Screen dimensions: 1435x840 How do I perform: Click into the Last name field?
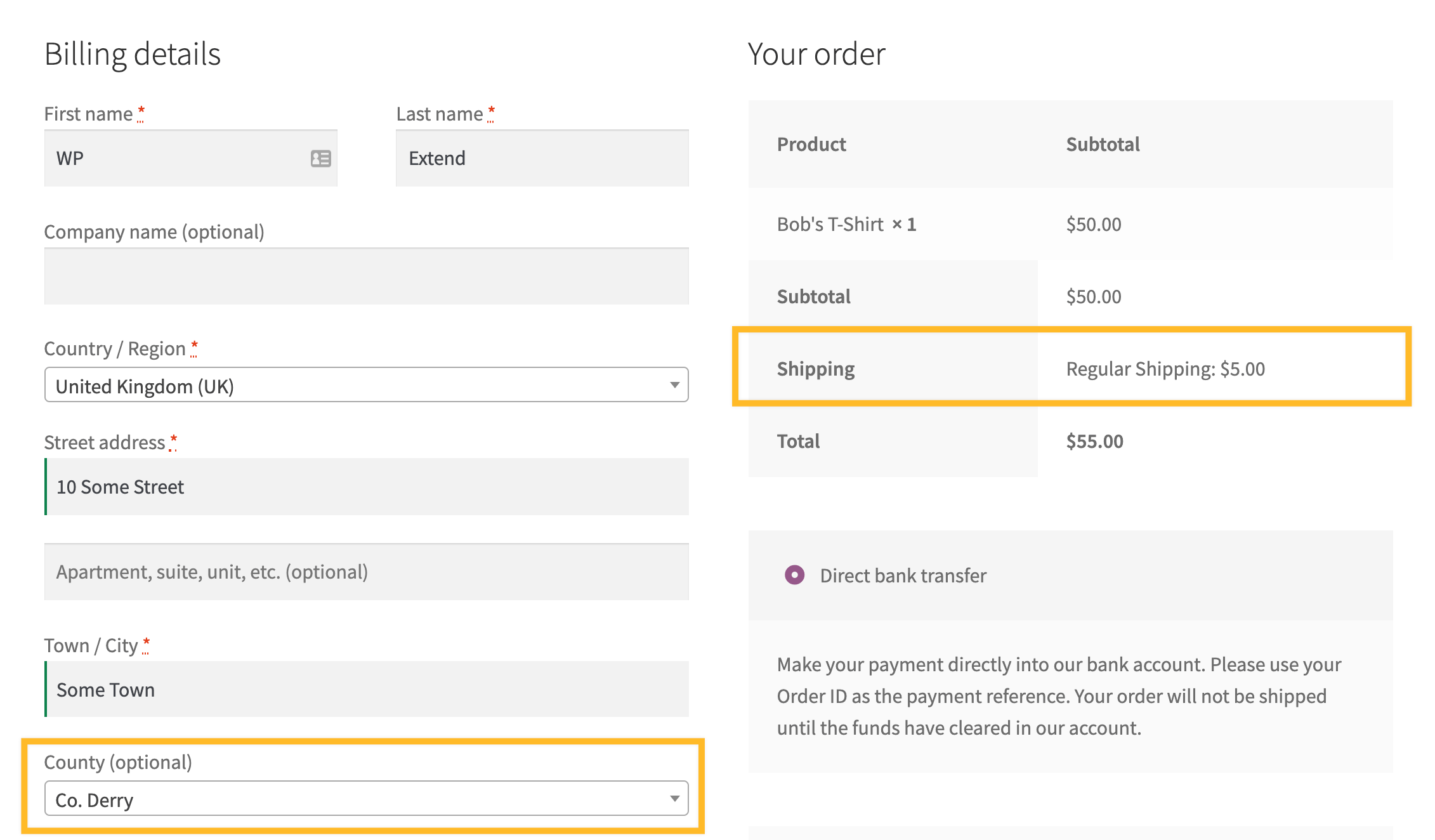pyautogui.click(x=542, y=159)
